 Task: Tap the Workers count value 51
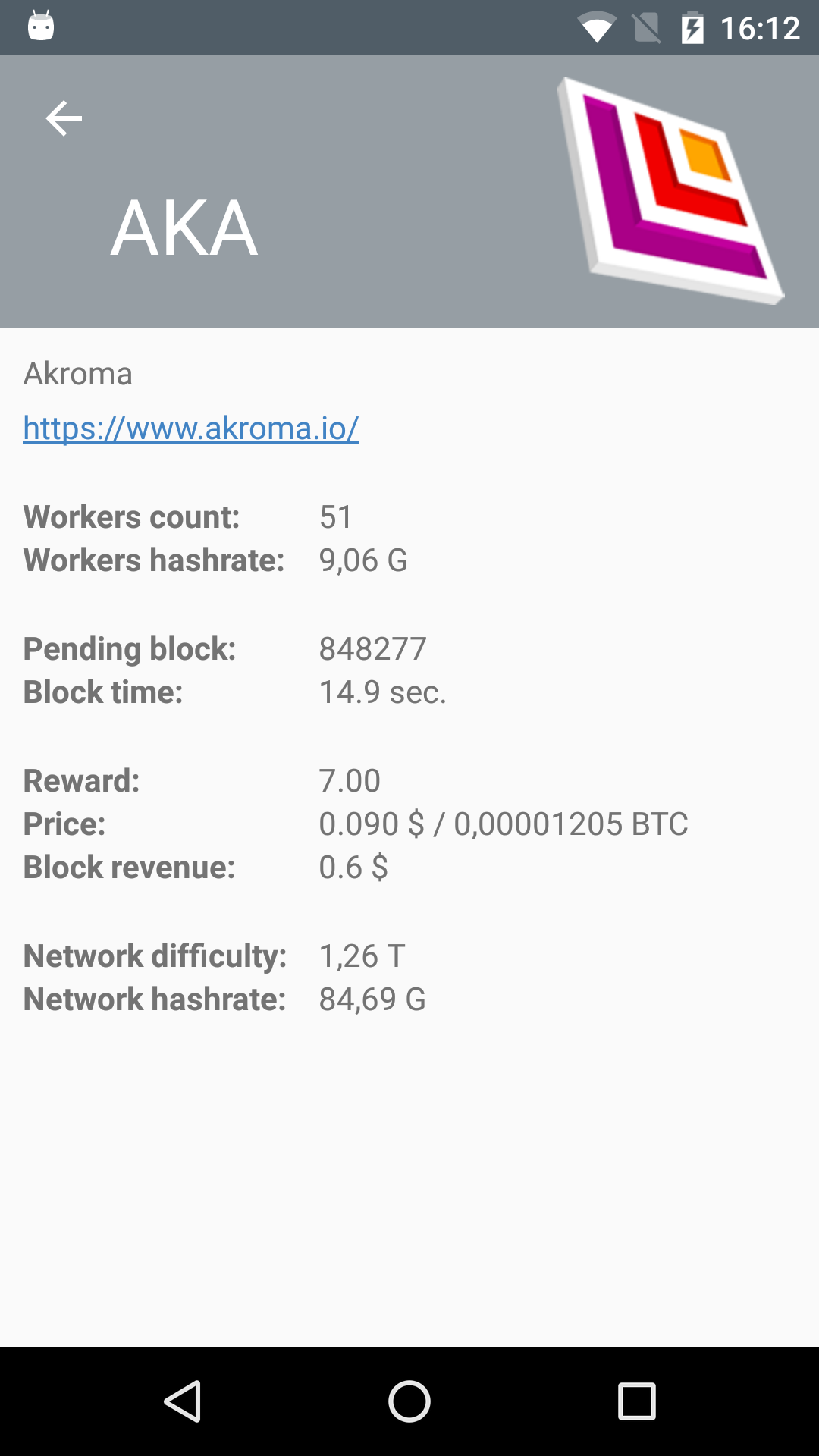click(336, 517)
